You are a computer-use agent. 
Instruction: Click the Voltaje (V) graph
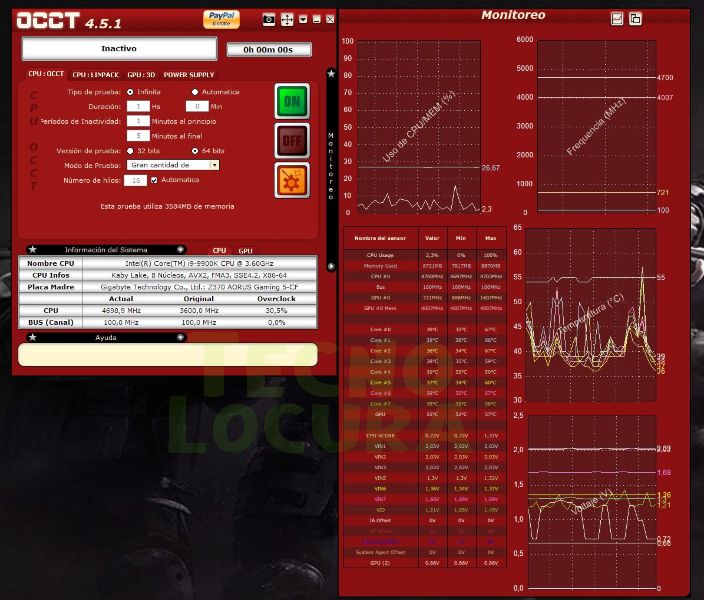tap(592, 503)
